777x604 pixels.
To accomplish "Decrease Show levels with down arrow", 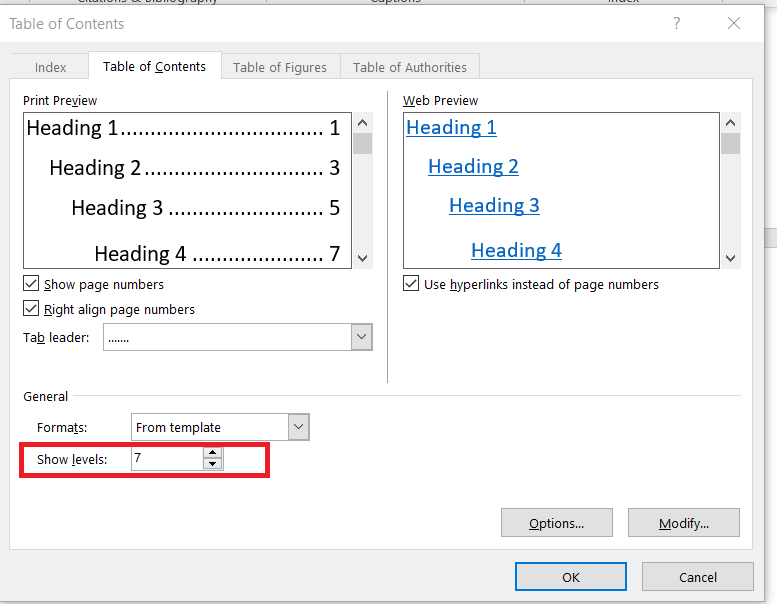I will coord(213,464).
